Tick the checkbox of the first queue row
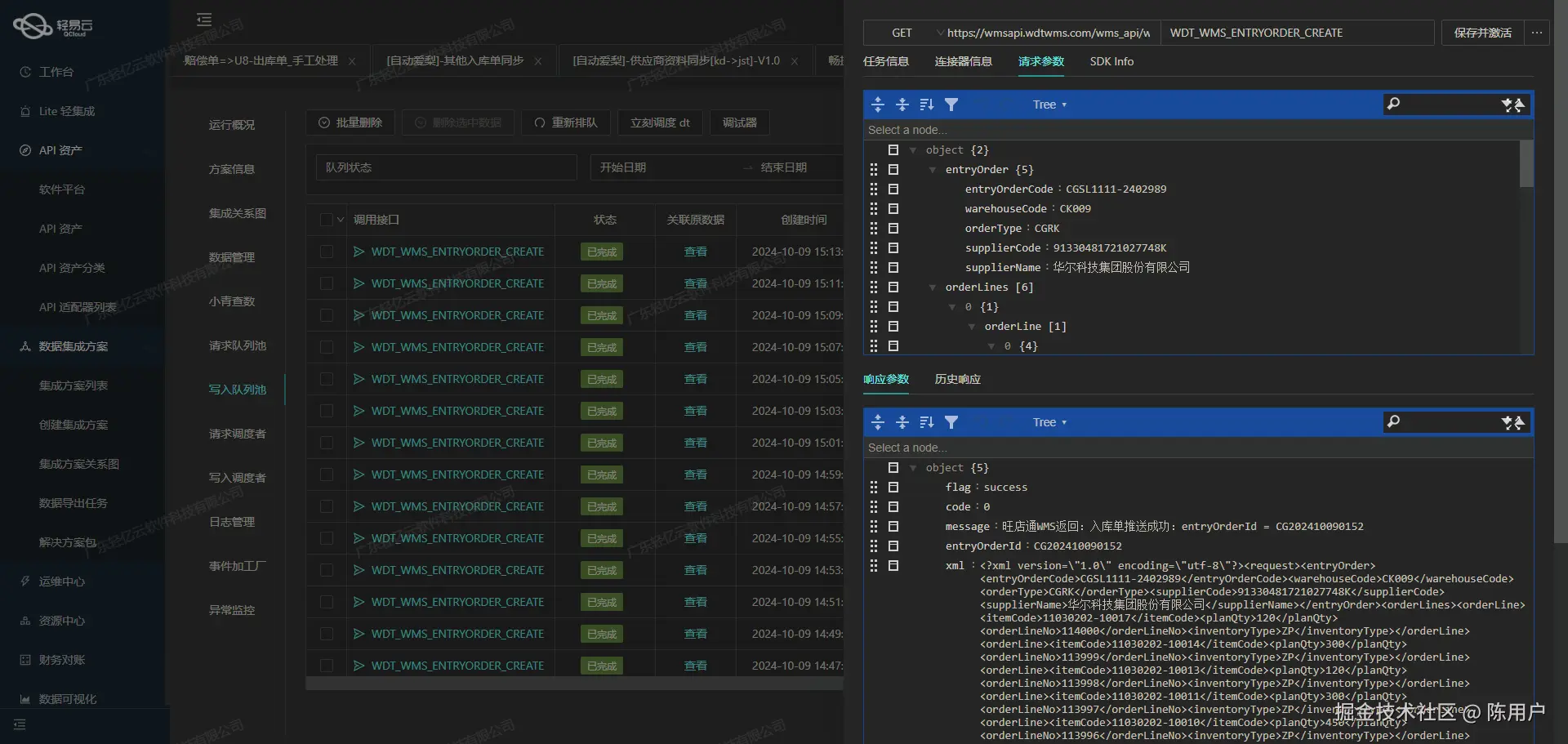The height and width of the screenshot is (744, 1568). [x=327, y=252]
